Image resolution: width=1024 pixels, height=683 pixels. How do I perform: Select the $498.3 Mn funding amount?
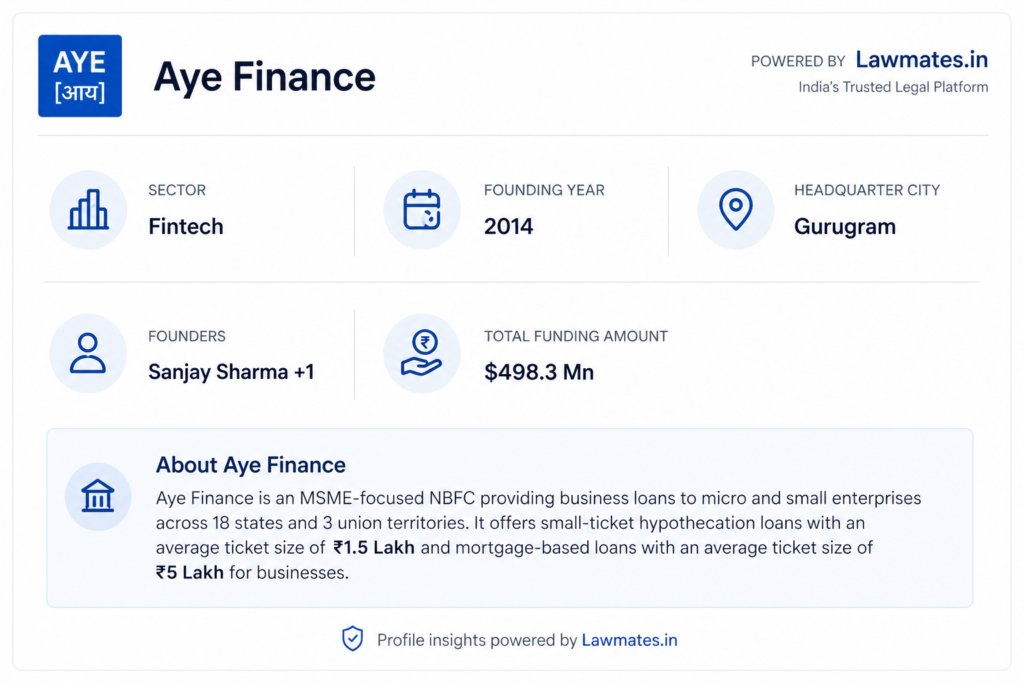(539, 372)
